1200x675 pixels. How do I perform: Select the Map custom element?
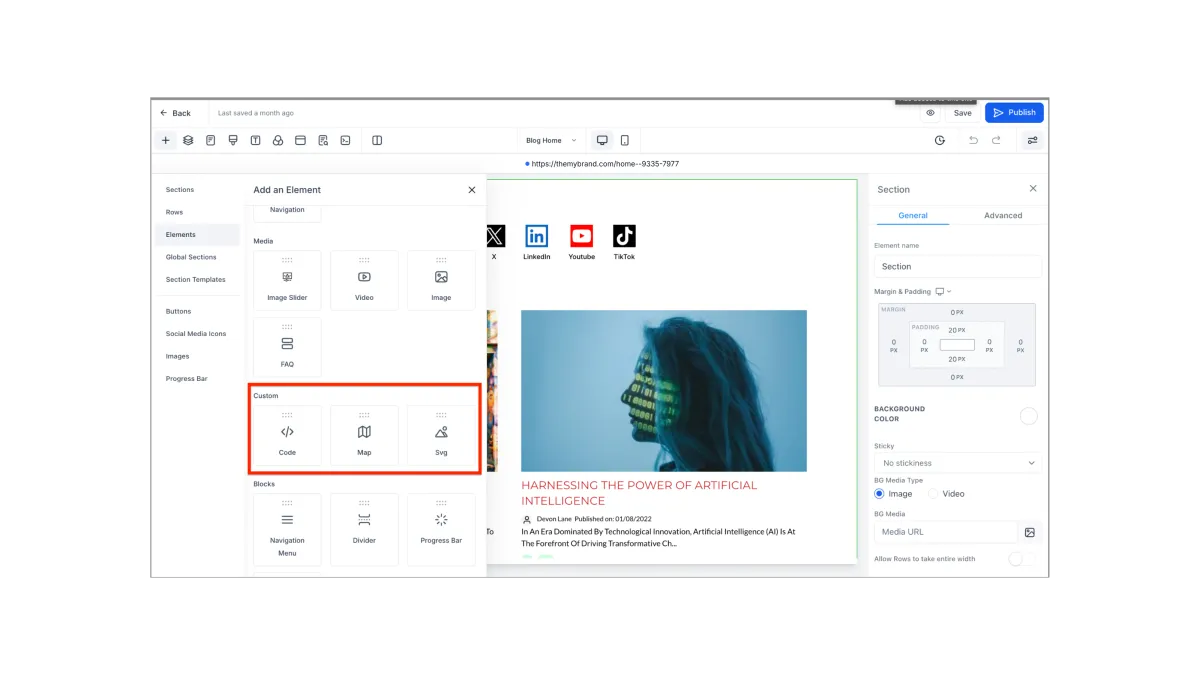coord(364,437)
